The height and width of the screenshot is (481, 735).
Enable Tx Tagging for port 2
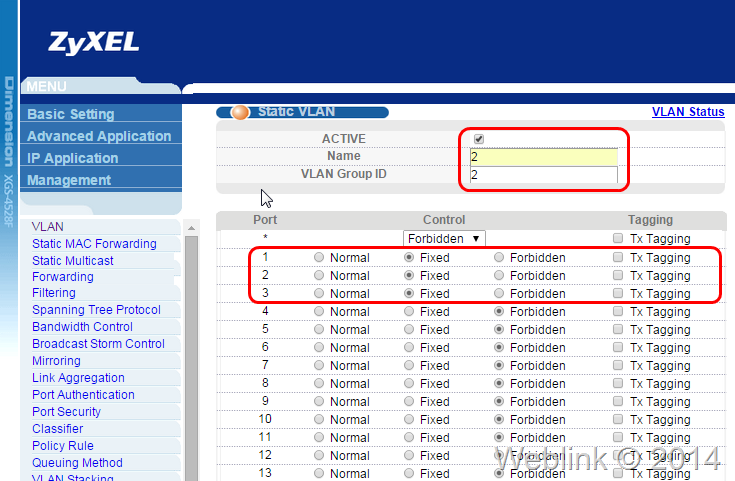(618, 275)
